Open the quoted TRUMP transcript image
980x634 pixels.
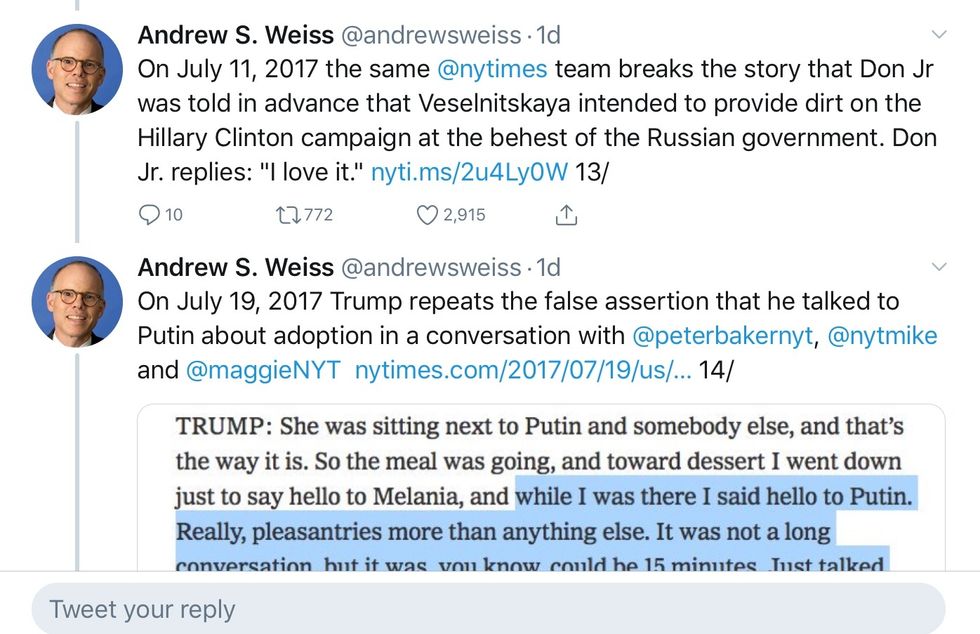(540, 490)
